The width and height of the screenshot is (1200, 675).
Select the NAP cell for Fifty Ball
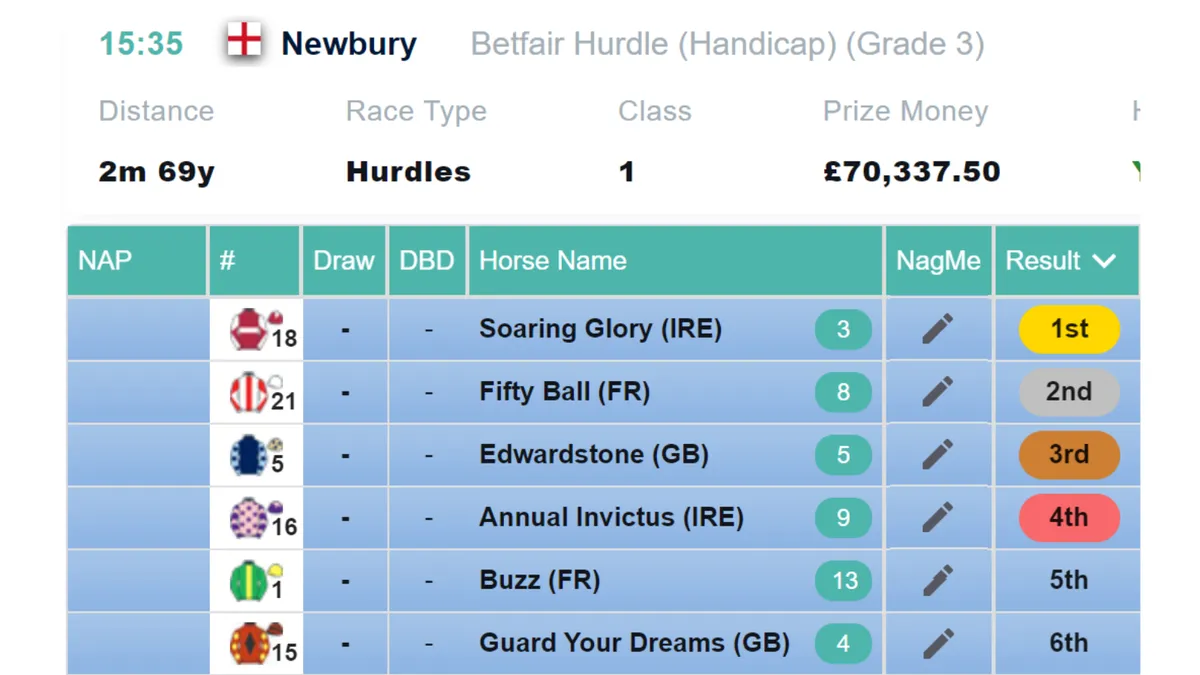click(137, 392)
